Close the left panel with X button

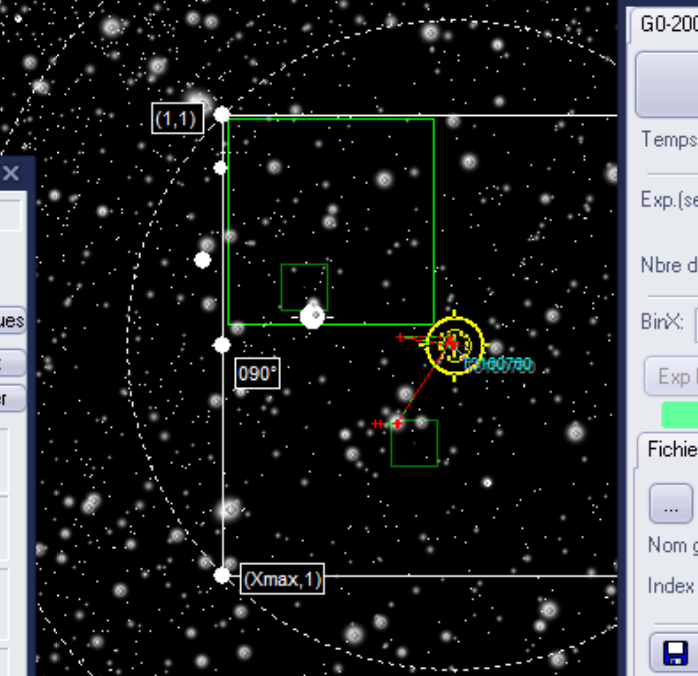click(x=11, y=174)
